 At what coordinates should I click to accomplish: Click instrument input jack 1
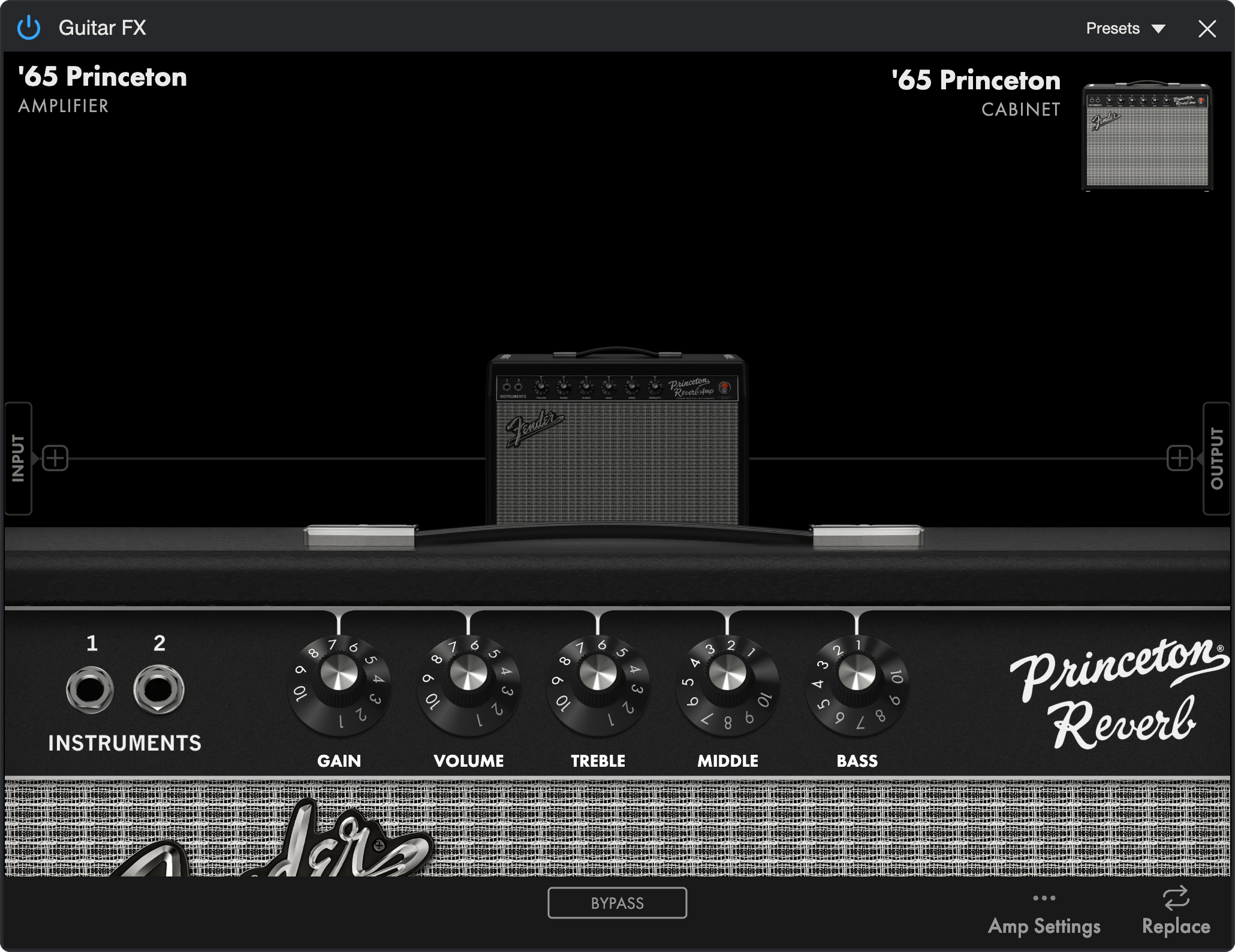(90, 689)
